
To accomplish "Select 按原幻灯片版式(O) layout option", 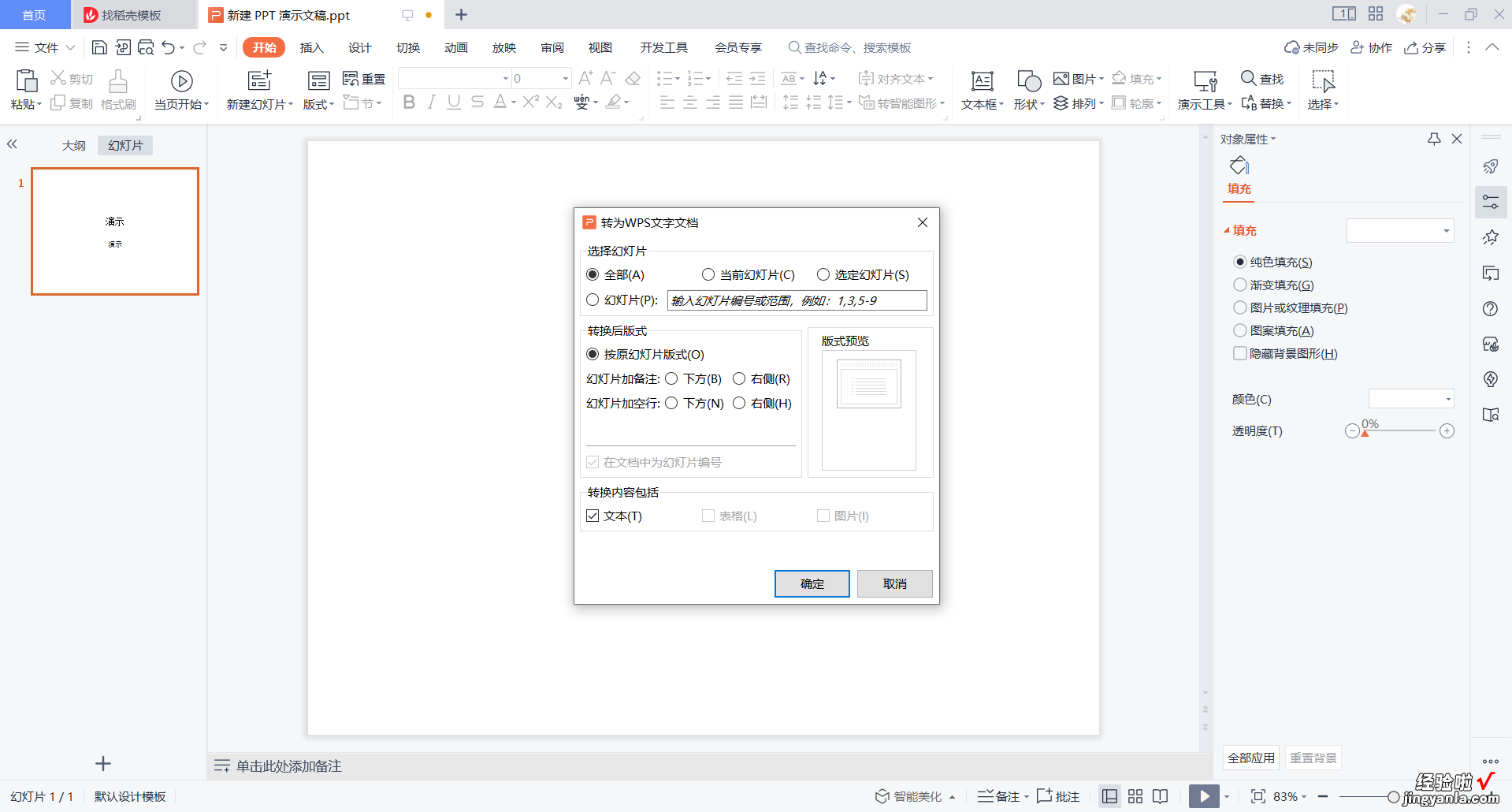I will tap(593, 354).
